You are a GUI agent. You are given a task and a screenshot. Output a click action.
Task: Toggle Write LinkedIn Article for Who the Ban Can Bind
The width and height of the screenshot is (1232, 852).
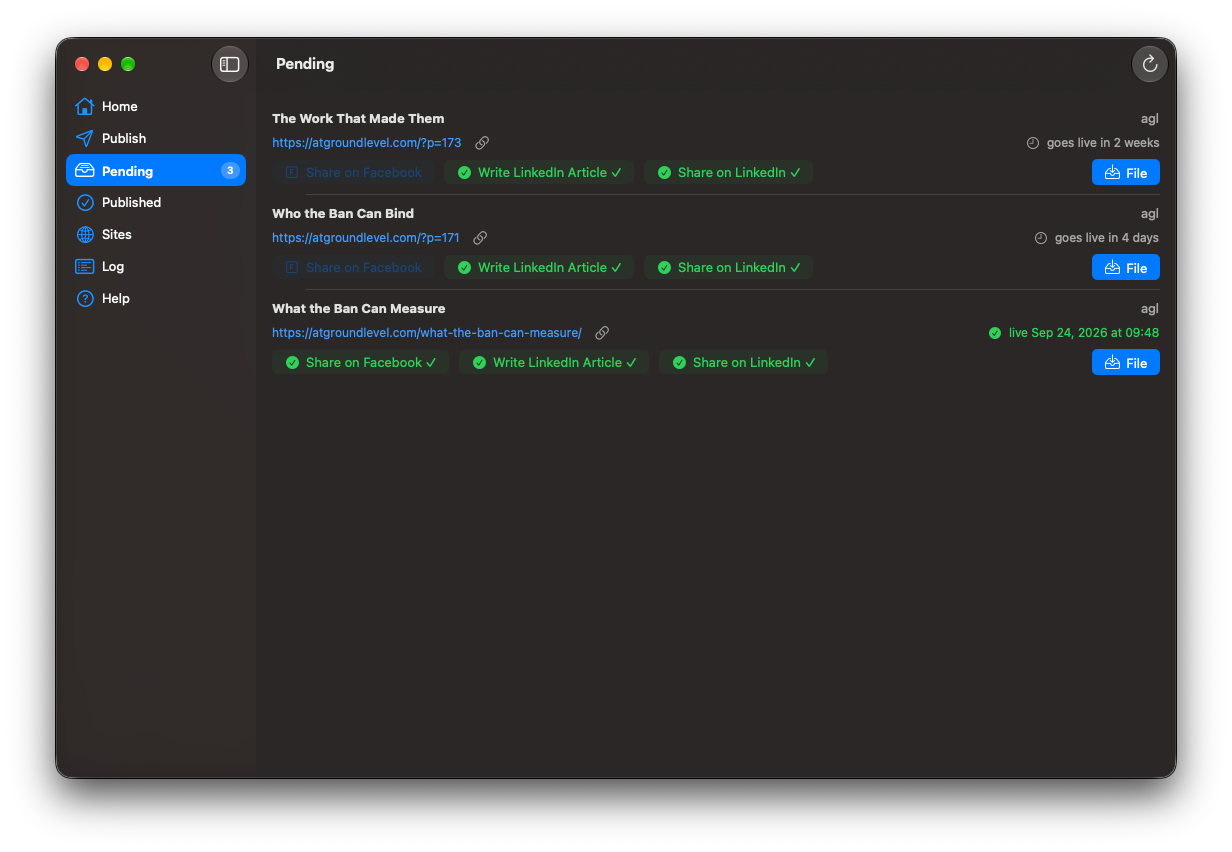539,267
